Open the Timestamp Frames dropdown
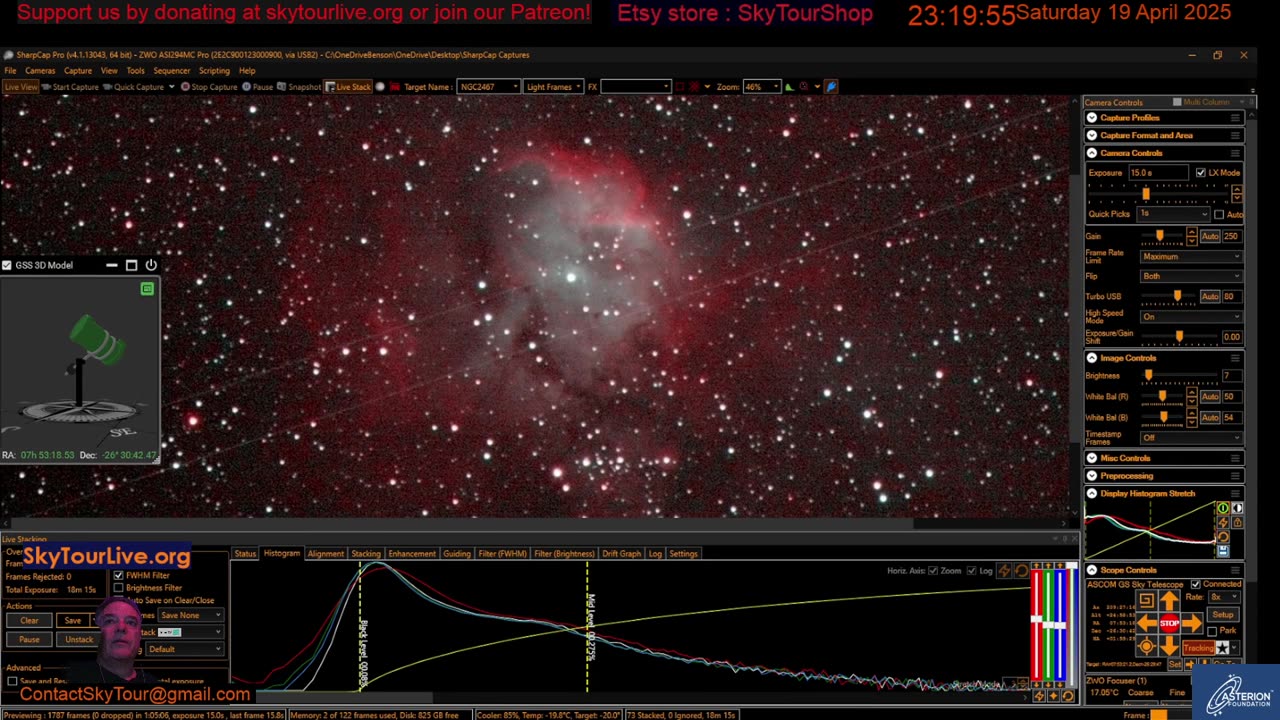 click(1191, 438)
